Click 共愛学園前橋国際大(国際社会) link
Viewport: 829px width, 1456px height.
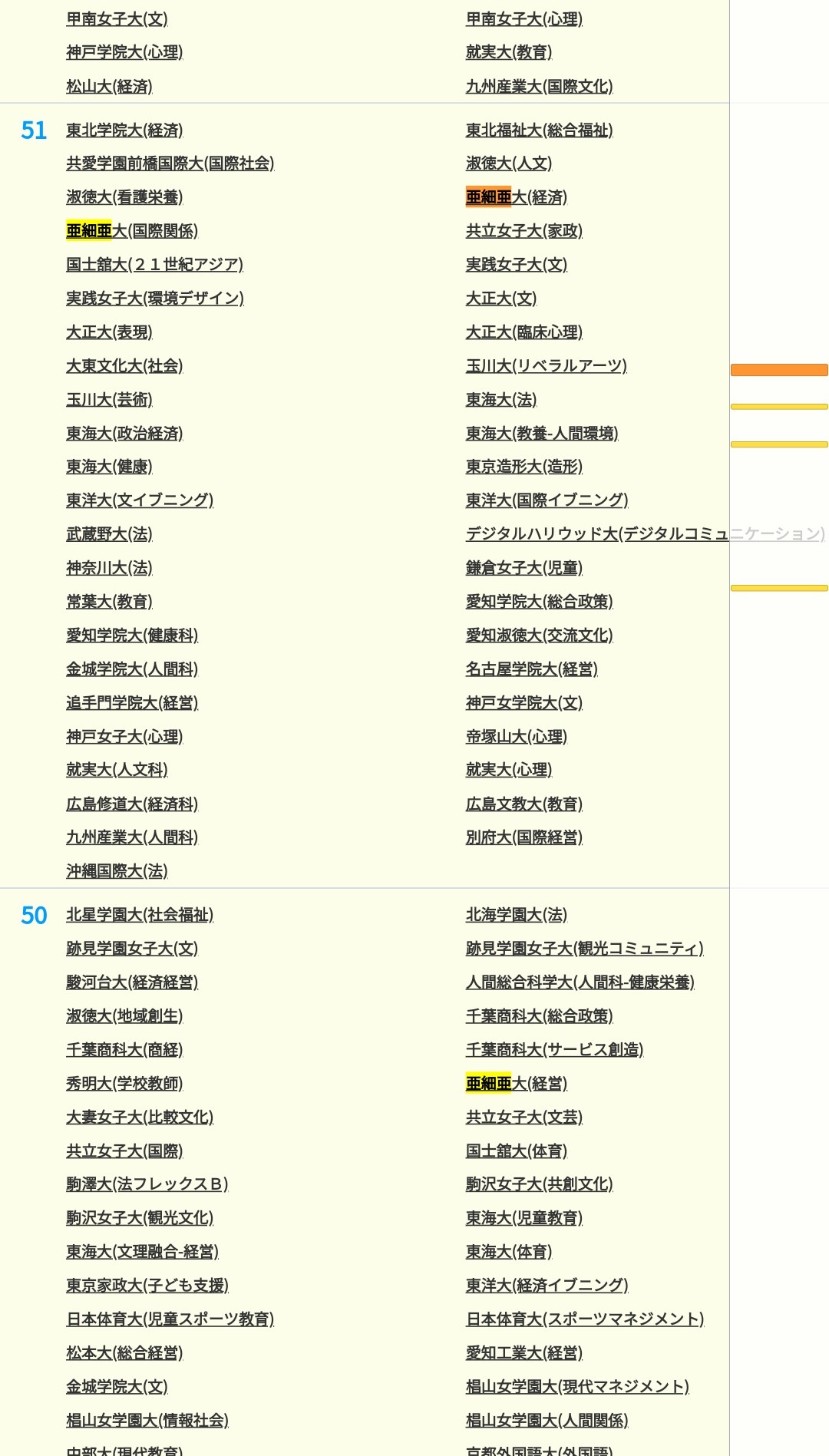point(170,163)
